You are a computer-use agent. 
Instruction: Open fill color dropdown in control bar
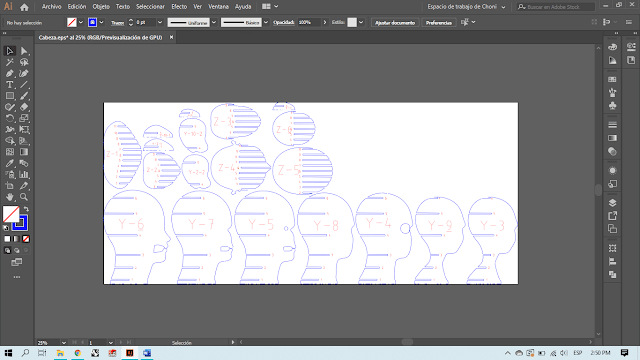(81, 22)
